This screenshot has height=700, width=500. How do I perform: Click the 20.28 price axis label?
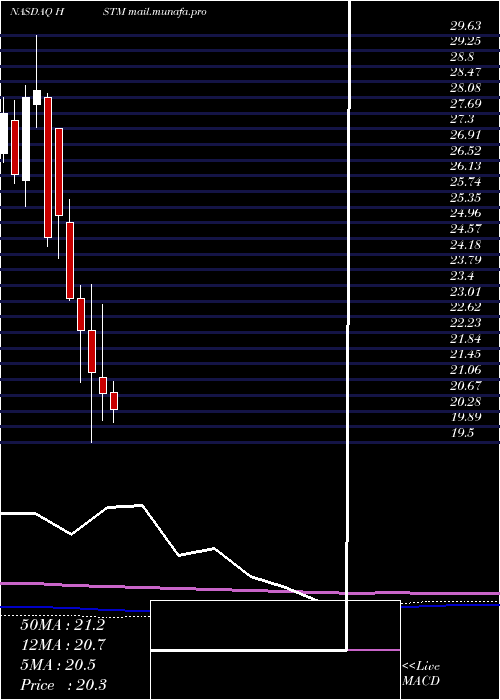point(465,401)
